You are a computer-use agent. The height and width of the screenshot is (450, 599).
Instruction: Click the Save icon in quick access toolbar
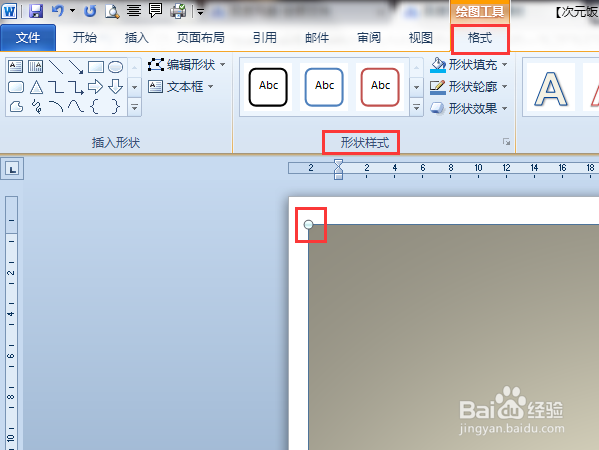[36, 11]
